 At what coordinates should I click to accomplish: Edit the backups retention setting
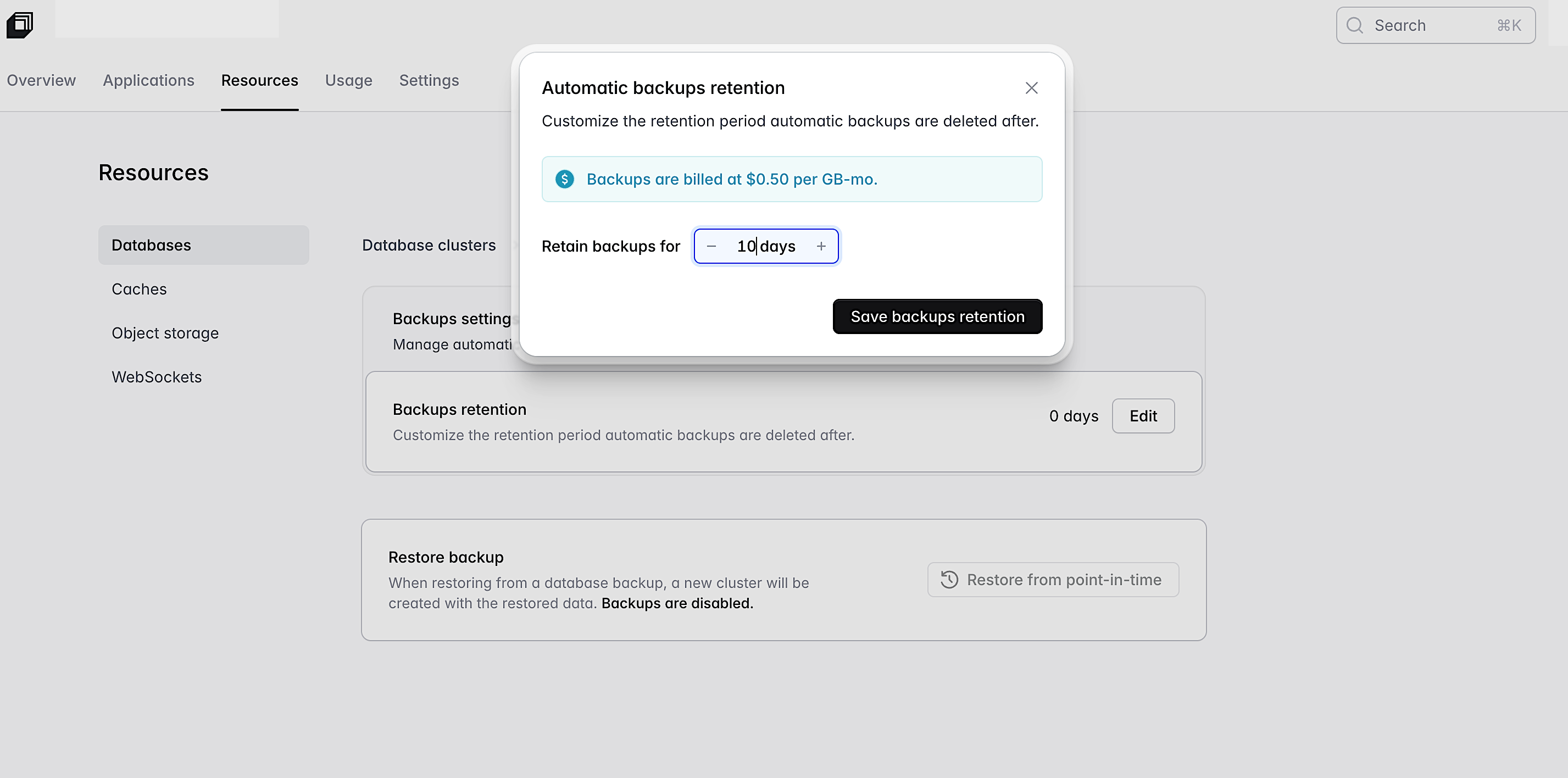click(1143, 416)
